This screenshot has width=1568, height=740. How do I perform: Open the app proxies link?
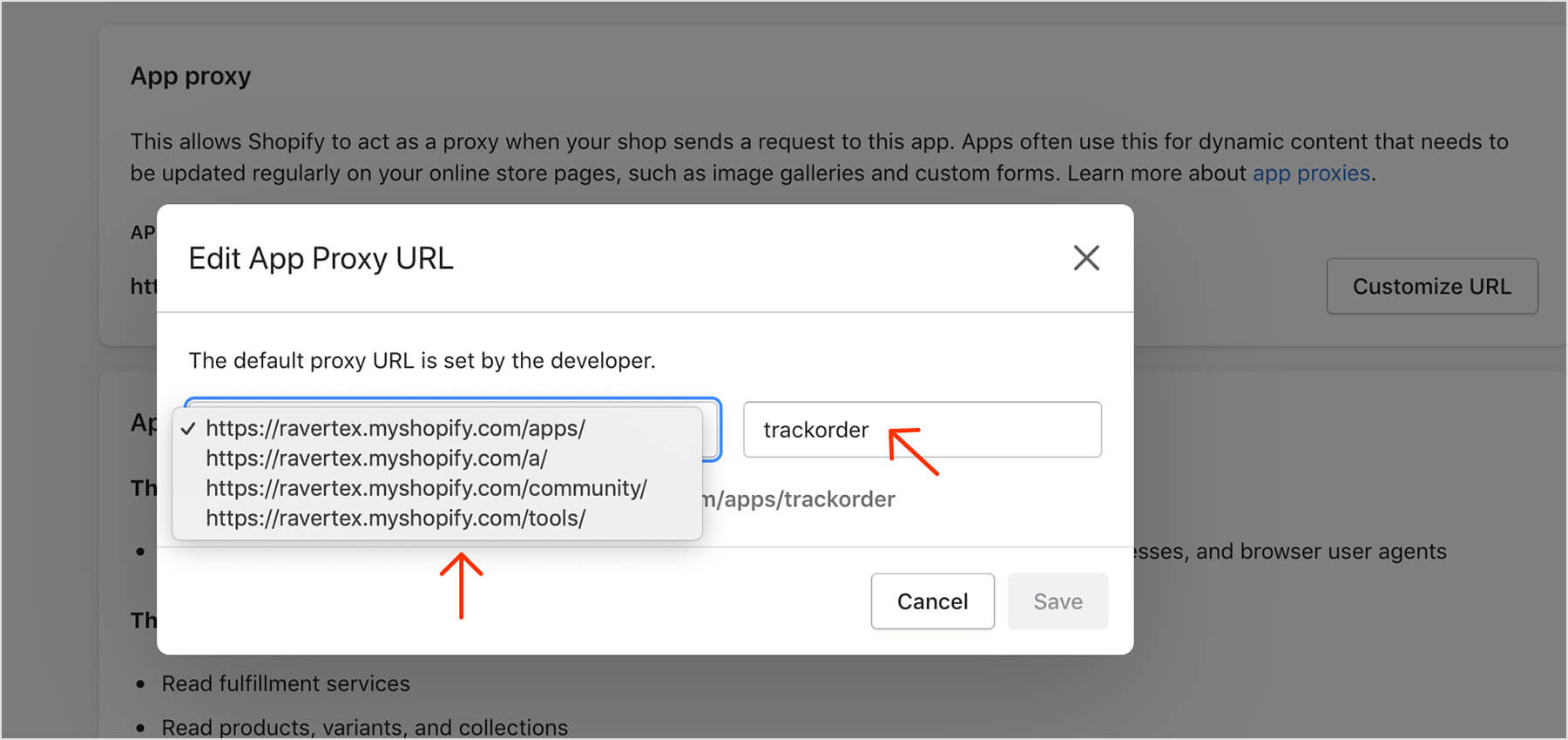pos(1311,173)
